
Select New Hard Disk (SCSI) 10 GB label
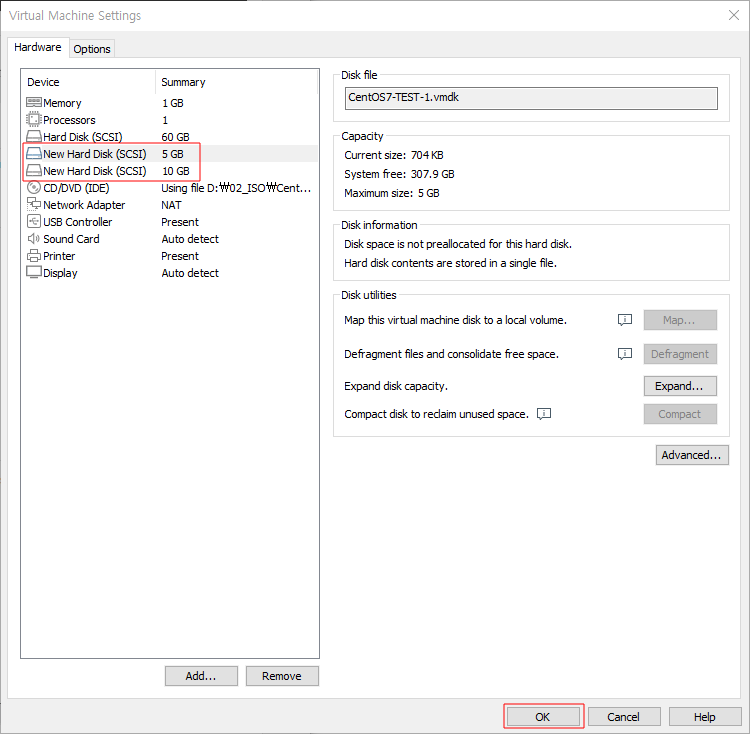coord(95,171)
